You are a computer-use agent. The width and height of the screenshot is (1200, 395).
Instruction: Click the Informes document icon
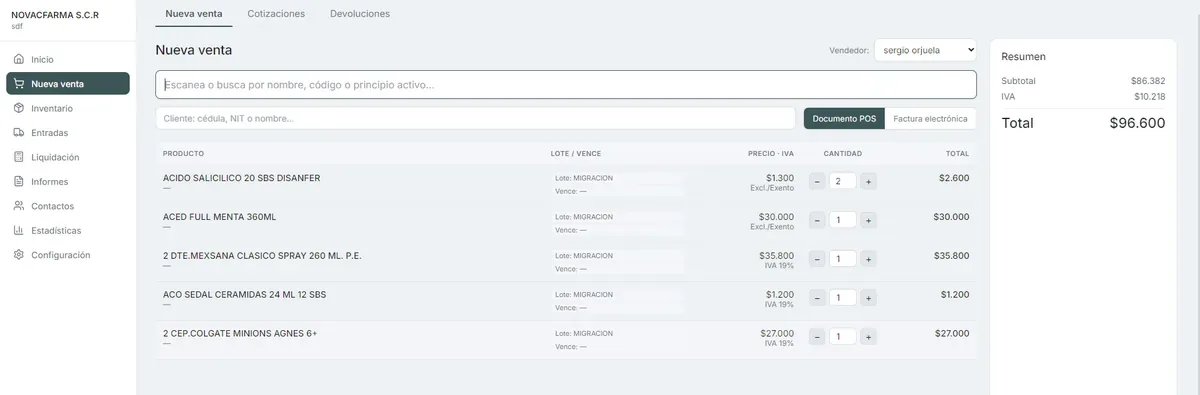tap(19, 181)
